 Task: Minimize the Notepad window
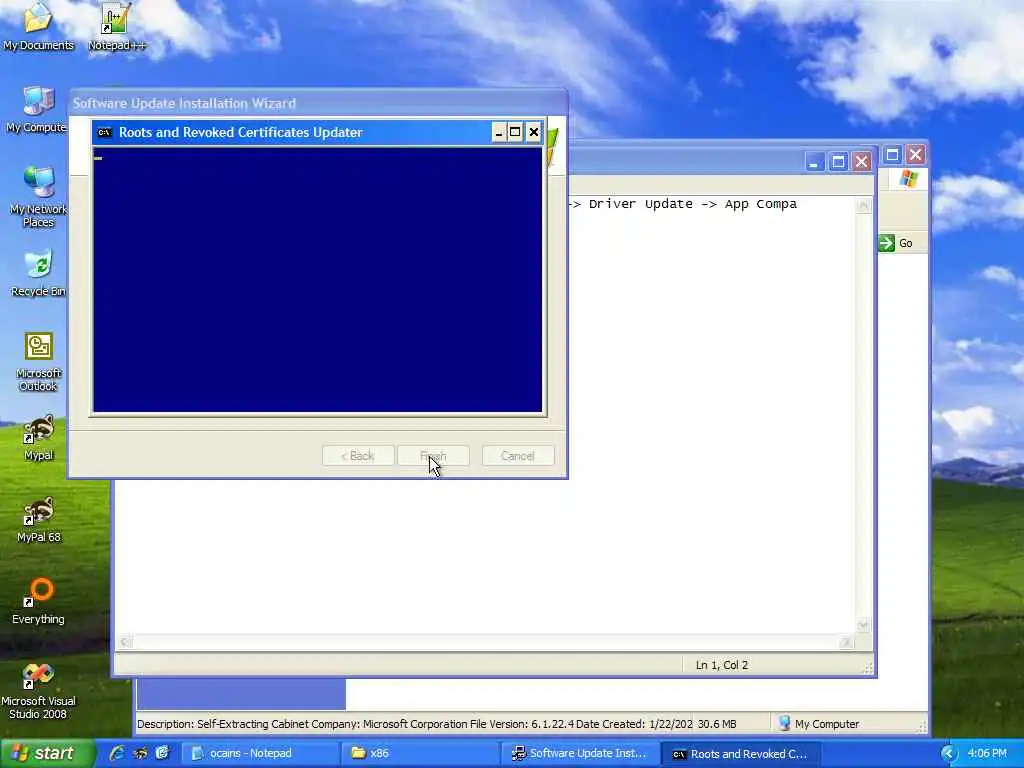(814, 161)
